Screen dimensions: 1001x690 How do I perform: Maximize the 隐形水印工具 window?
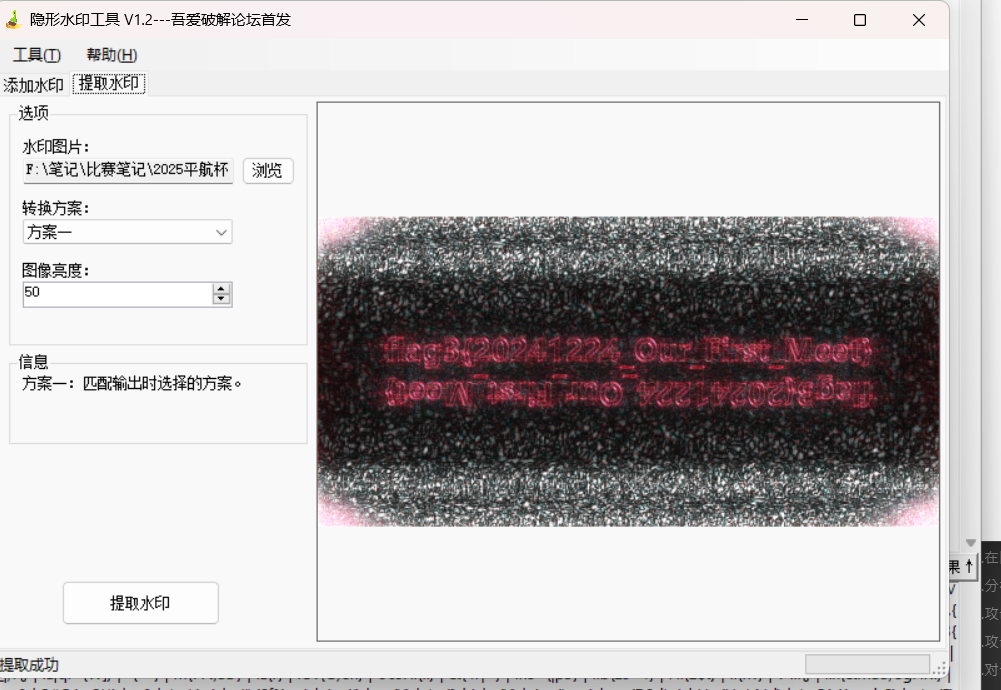click(860, 20)
